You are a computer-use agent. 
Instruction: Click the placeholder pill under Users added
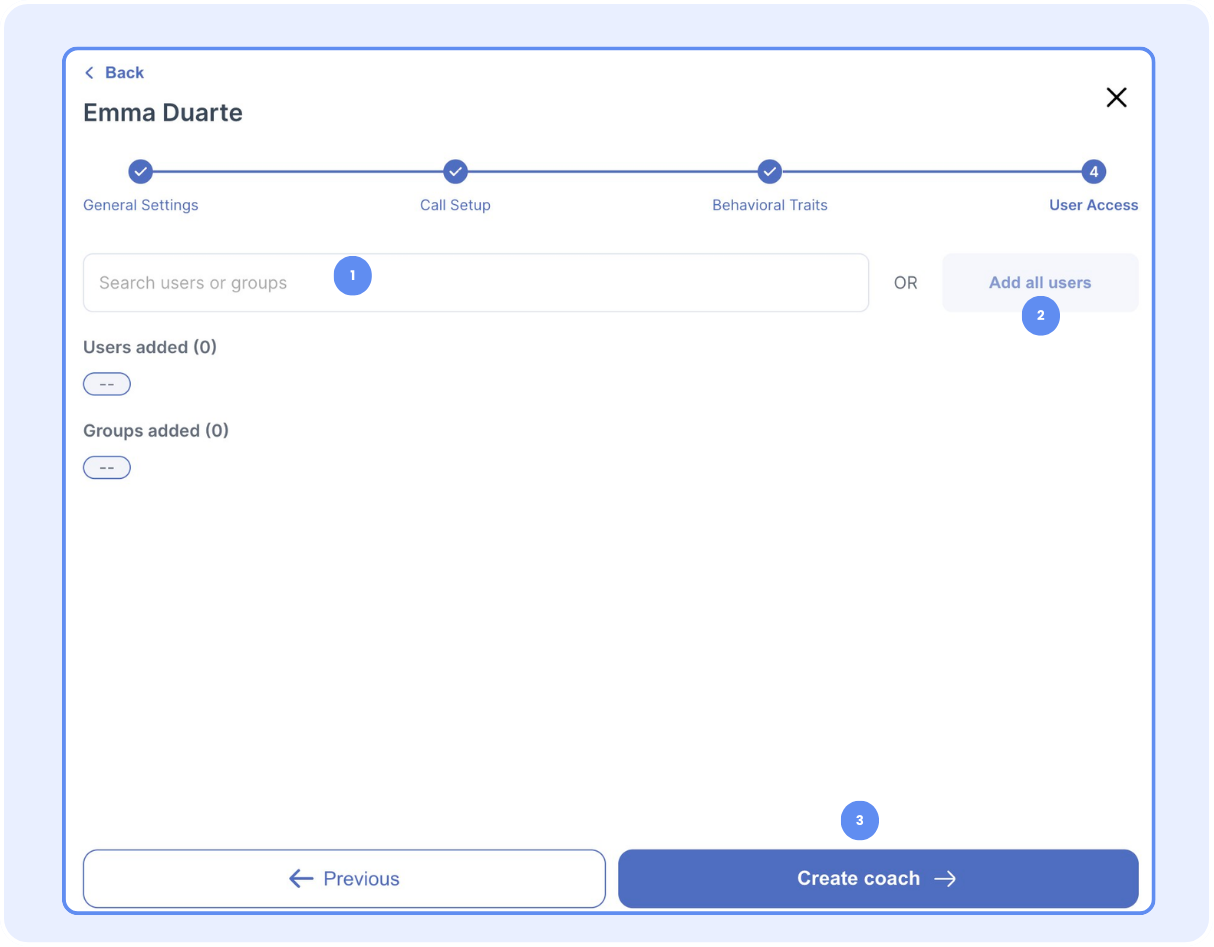click(x=107, y=384)
